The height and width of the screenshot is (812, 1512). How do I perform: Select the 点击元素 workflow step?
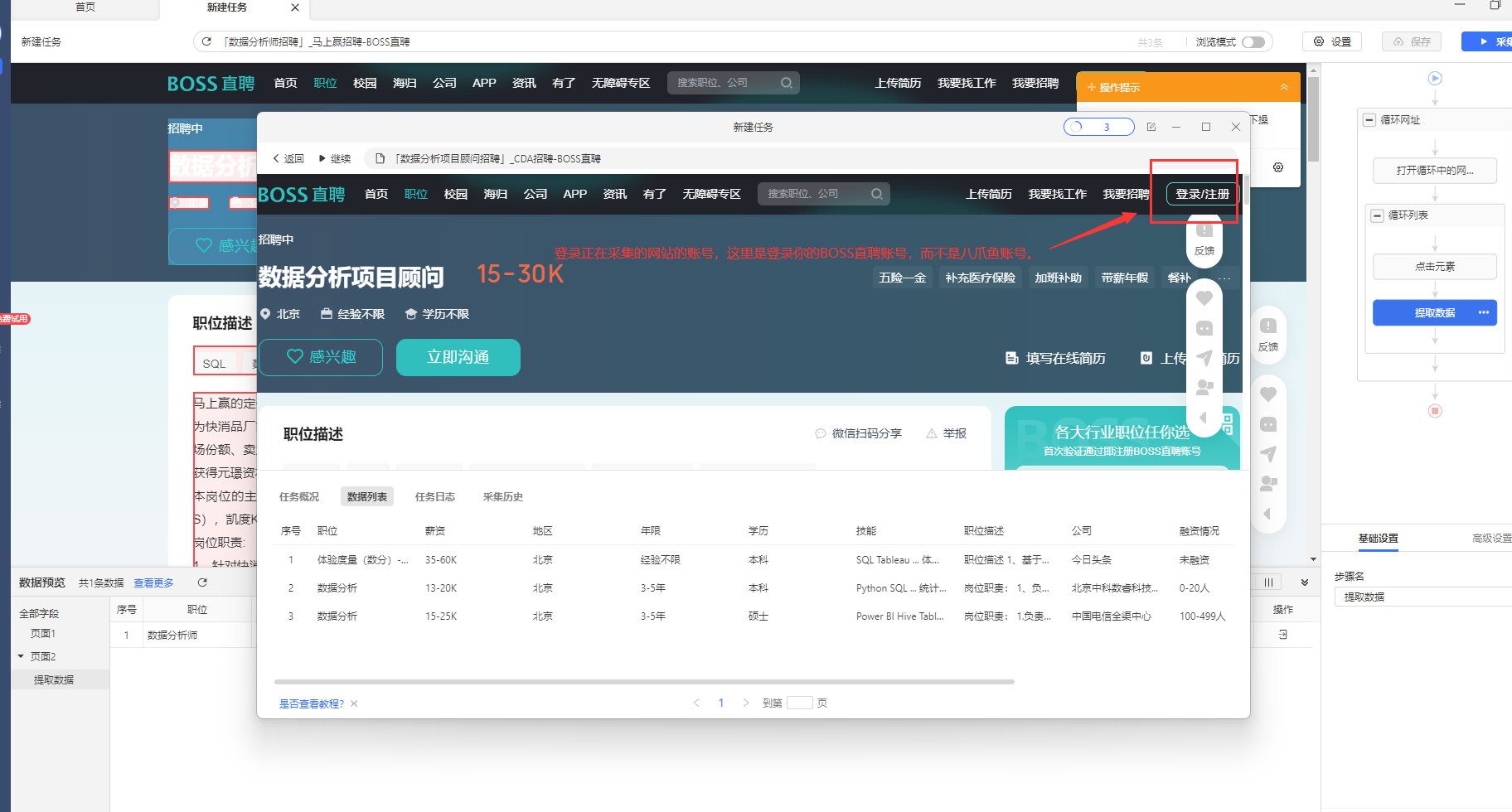point(1435,267)
